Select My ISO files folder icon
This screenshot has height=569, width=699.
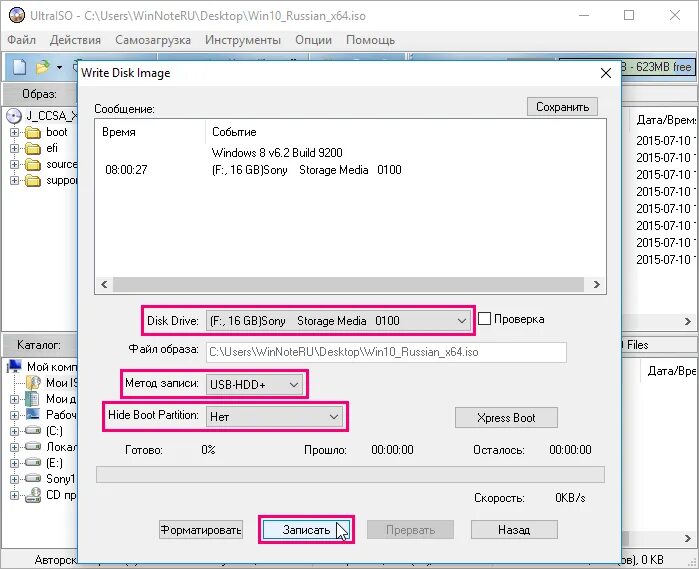33,383
